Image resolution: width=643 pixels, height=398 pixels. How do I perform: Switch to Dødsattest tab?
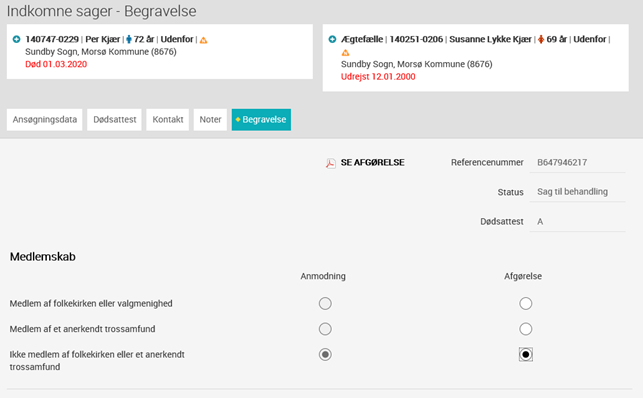pos(114,120)
